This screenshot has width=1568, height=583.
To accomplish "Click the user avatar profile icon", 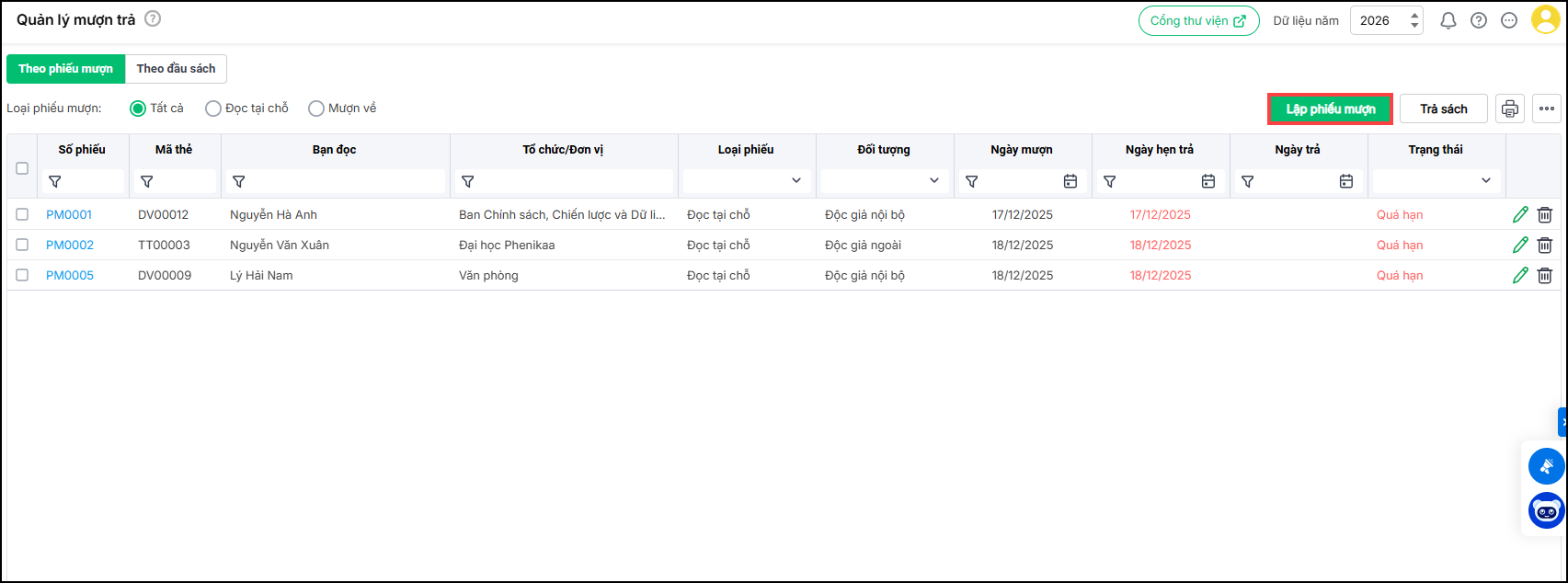I will click(x=1545, y=20).
